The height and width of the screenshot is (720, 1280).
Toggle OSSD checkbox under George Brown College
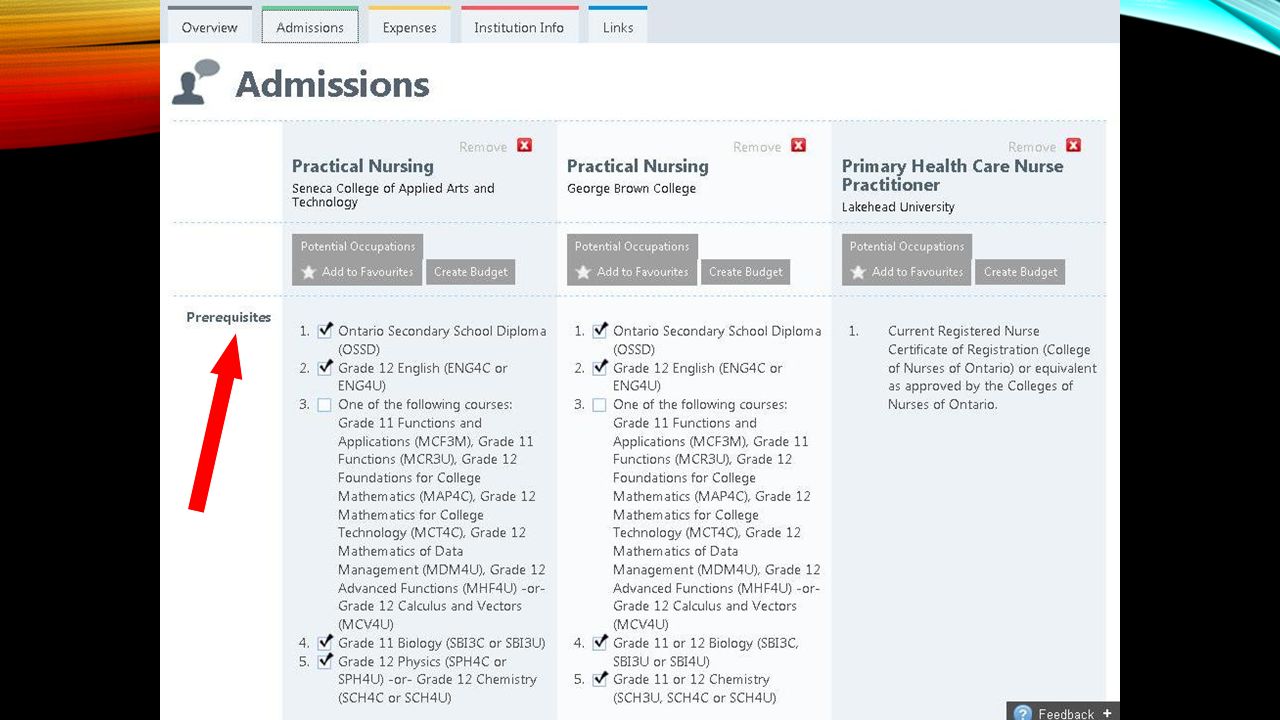599,331
